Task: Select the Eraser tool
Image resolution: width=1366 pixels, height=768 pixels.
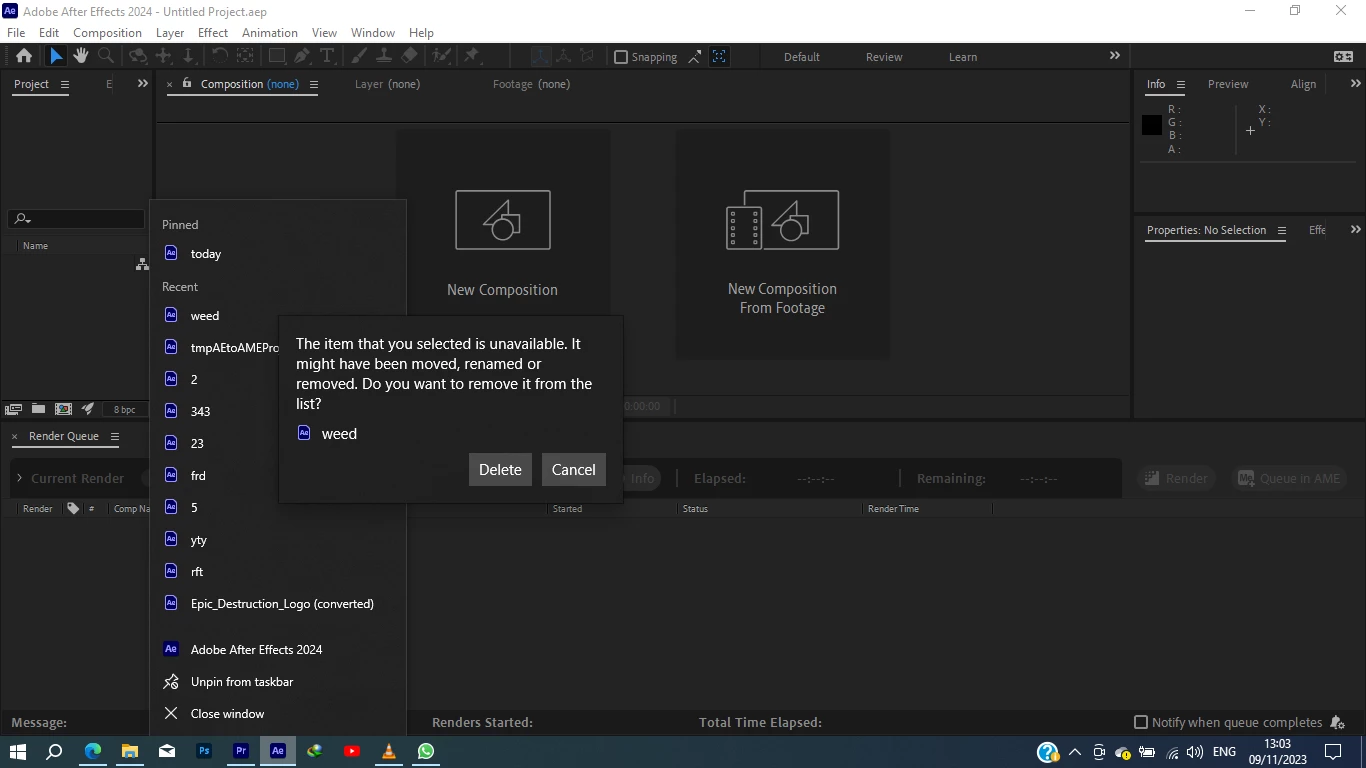Action: tap(410, 56)
